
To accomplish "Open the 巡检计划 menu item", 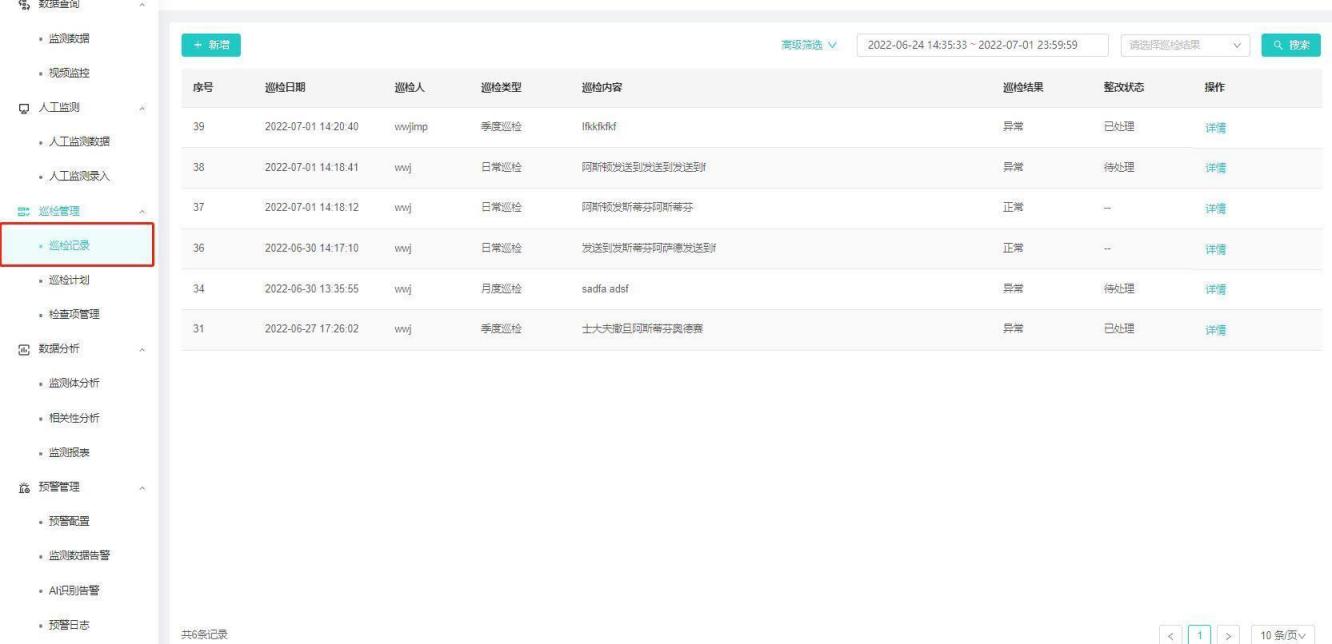I will (73, 280).
